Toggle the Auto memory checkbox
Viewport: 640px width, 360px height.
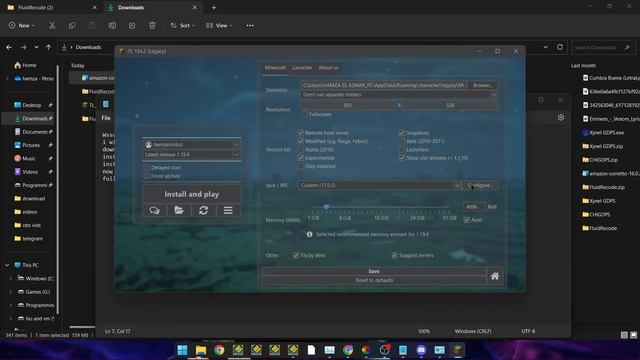(467, 220)
